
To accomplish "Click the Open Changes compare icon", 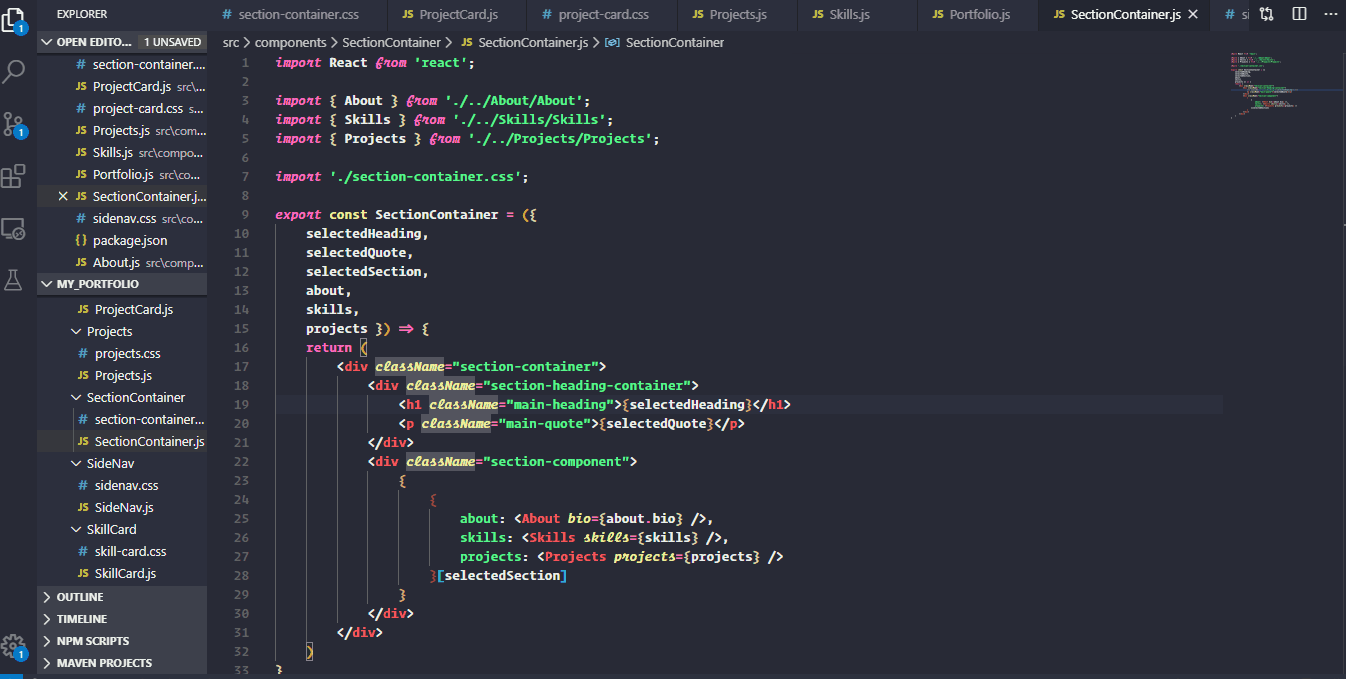I will coord(1265,14).
